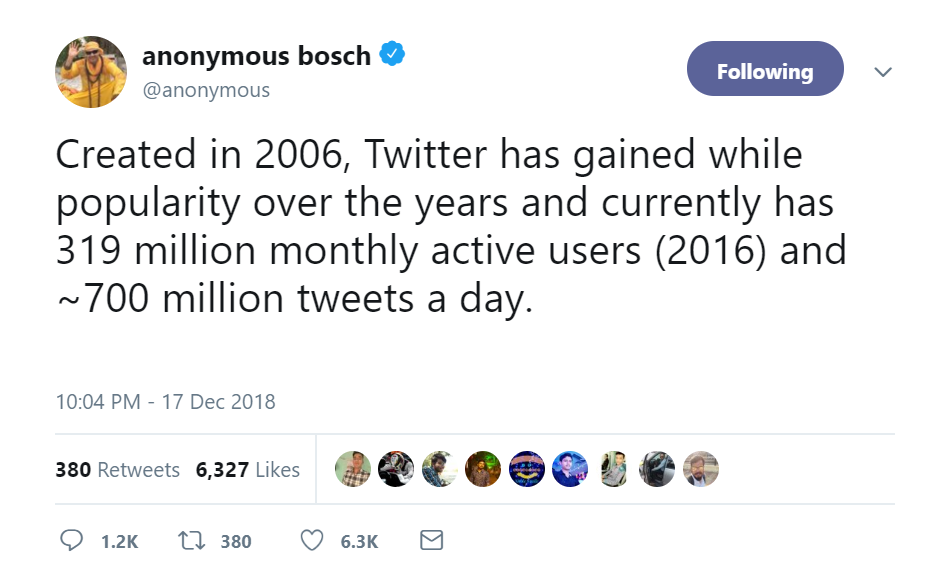Click the fourth liker avatar with green background
The width and height of the screenshot is (938, 573).
tap(483, 468)
